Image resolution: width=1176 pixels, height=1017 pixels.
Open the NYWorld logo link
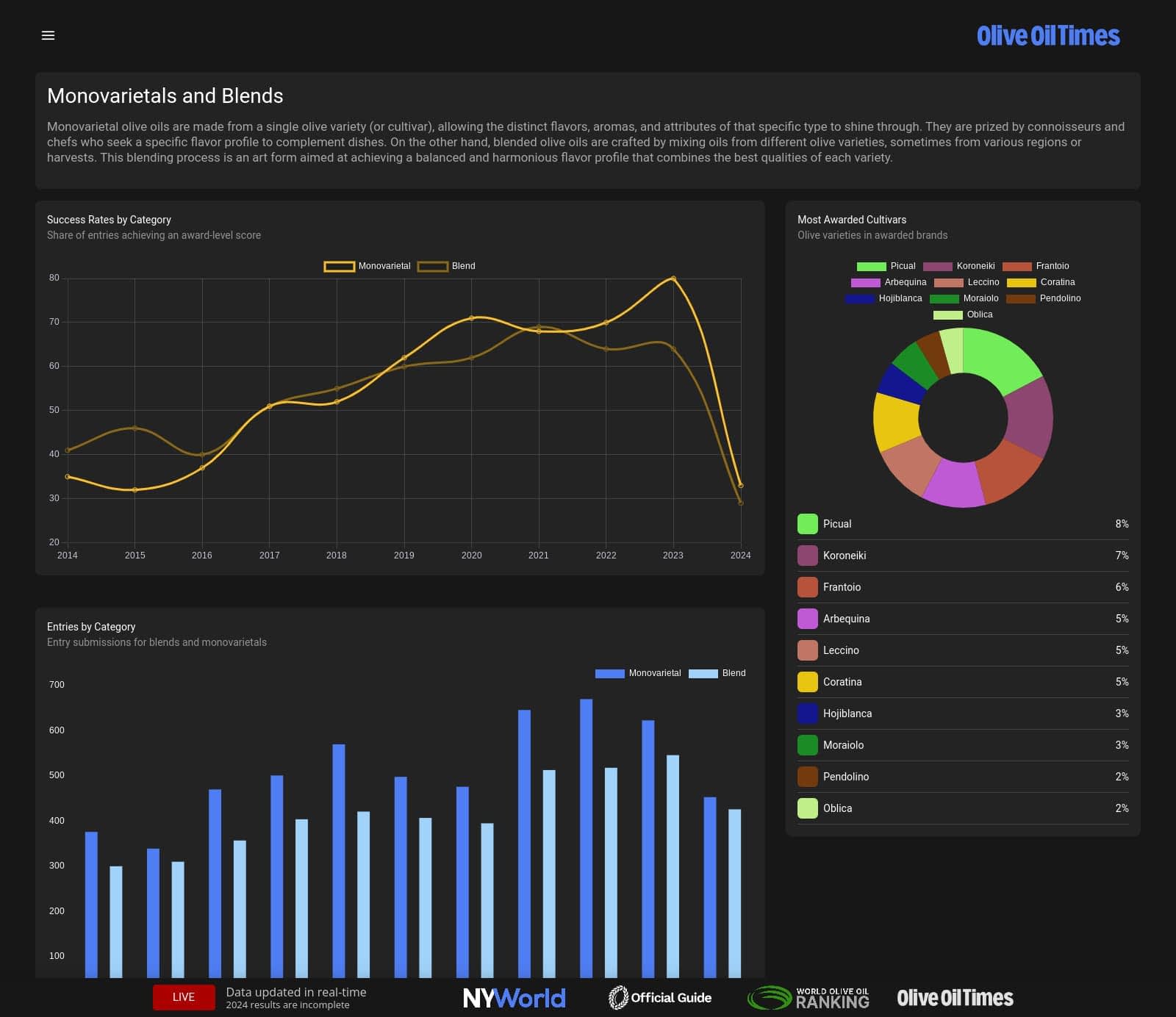[514, 997]
